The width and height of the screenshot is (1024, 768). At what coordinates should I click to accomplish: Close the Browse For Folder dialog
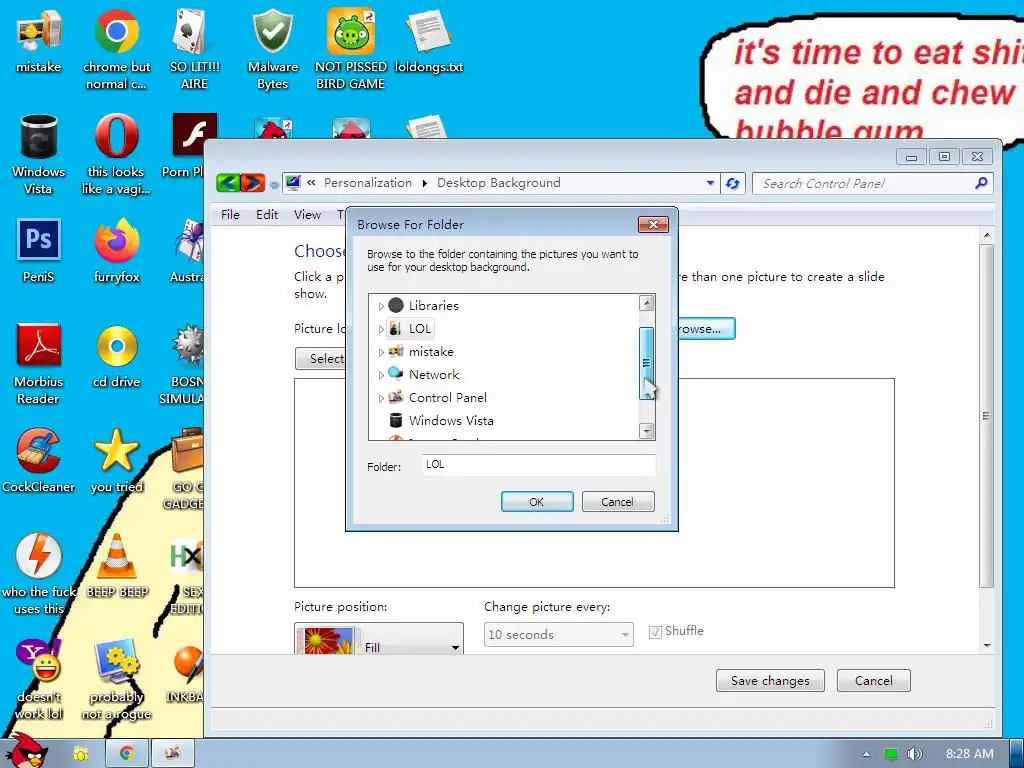tap(653, 225)
